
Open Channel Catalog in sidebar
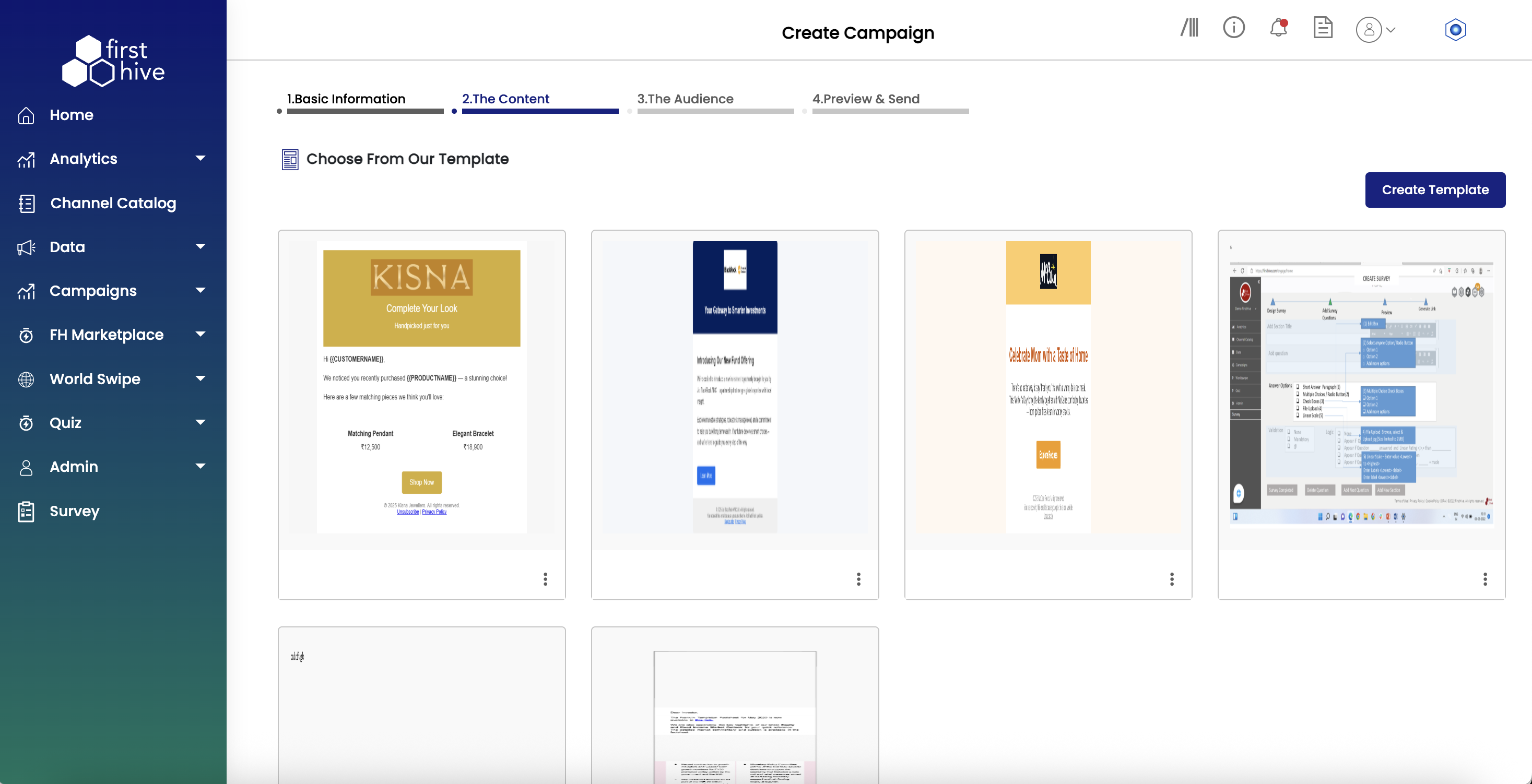(113, 203)
